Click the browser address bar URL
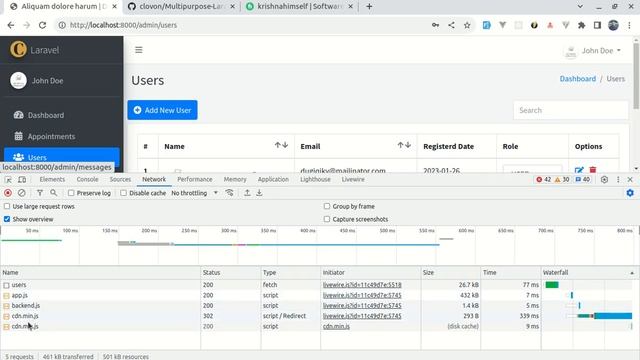Image resolution: width=640 pixels, height=360 pixels. (x=123, y=25)
